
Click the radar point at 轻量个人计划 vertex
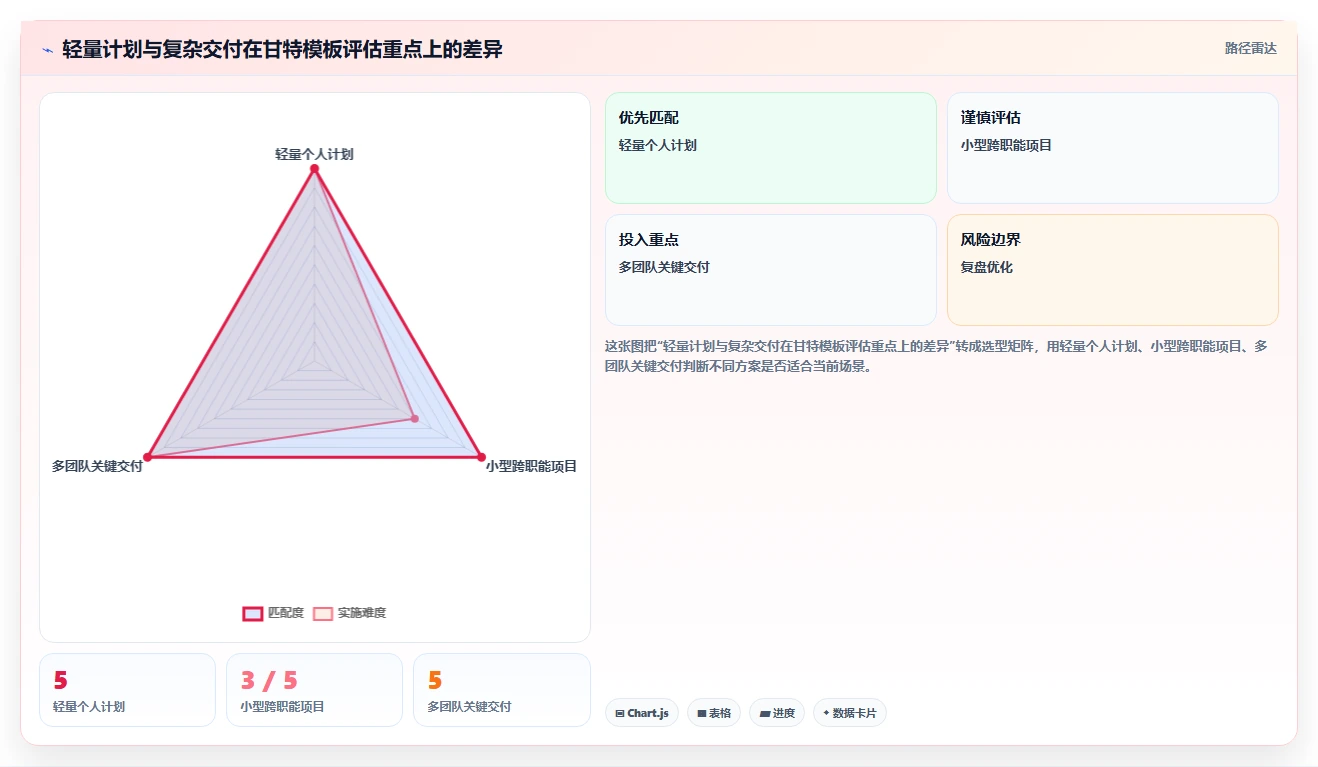point(314,168)
